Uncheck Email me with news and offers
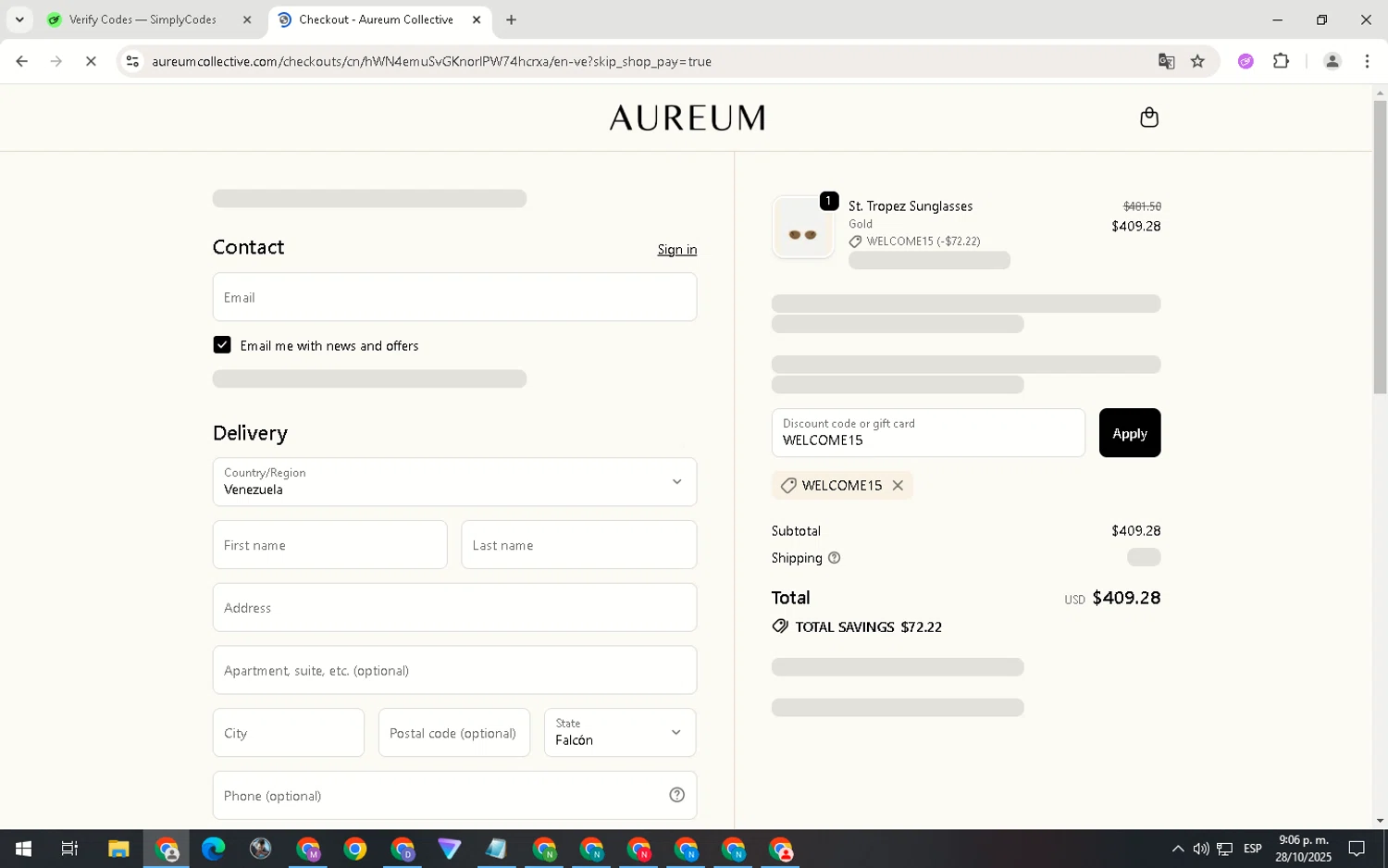Screen dimensions: 1388x868 pyautogui.click(x=222, y=345)
